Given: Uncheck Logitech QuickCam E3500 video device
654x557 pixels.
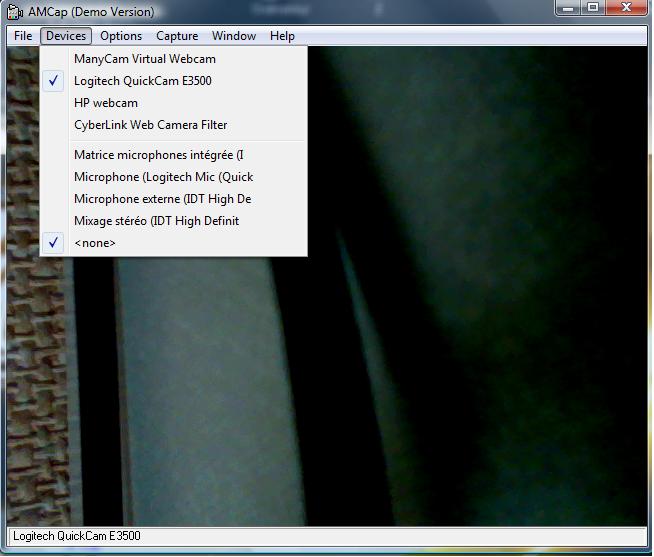Looking at the screenshot, I should (174, 81).
